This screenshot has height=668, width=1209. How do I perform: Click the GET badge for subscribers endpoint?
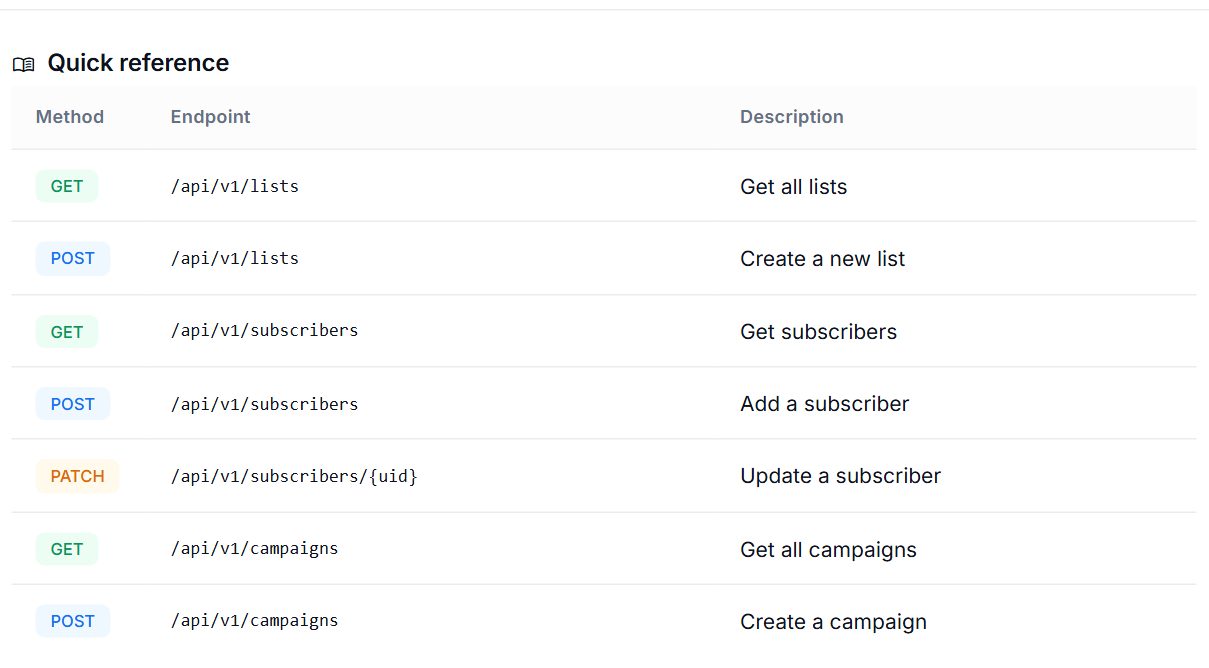(x=67, y=331)
